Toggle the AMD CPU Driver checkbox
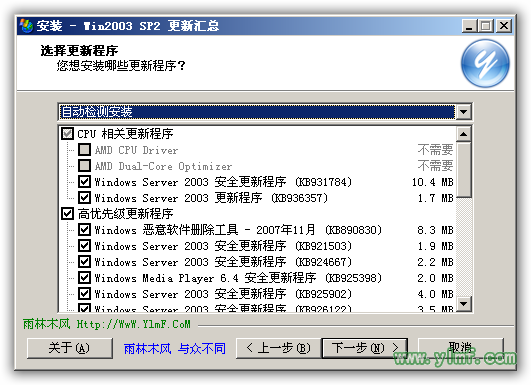This screenshot has width=531, height=385. click(x=84, y=149)
